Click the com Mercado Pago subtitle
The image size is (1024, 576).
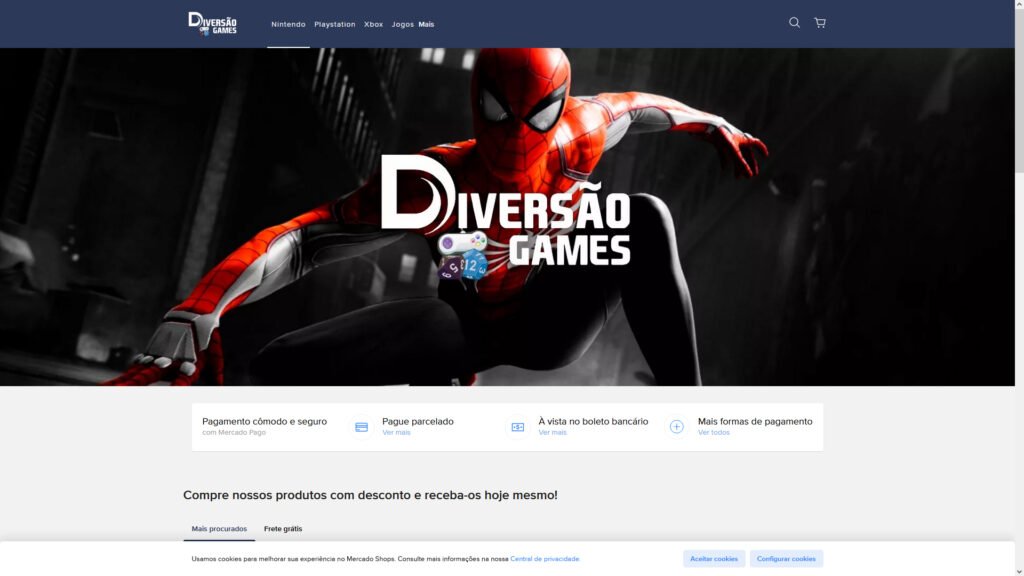coord(234,433)
